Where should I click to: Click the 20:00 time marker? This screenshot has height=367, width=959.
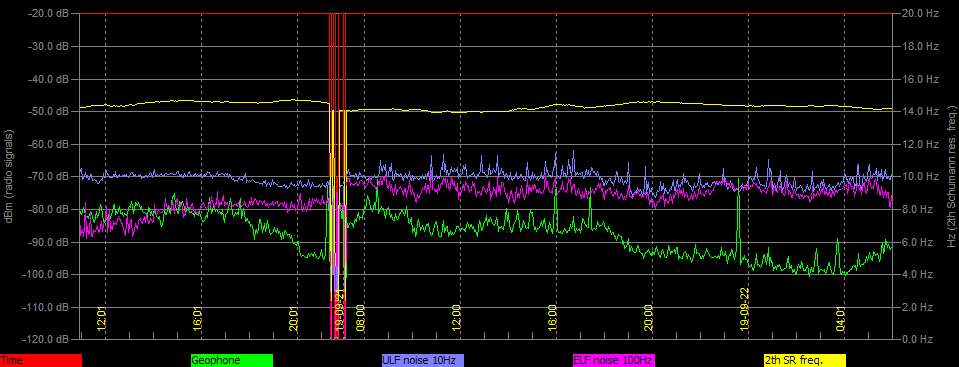(x=648, y=319)
